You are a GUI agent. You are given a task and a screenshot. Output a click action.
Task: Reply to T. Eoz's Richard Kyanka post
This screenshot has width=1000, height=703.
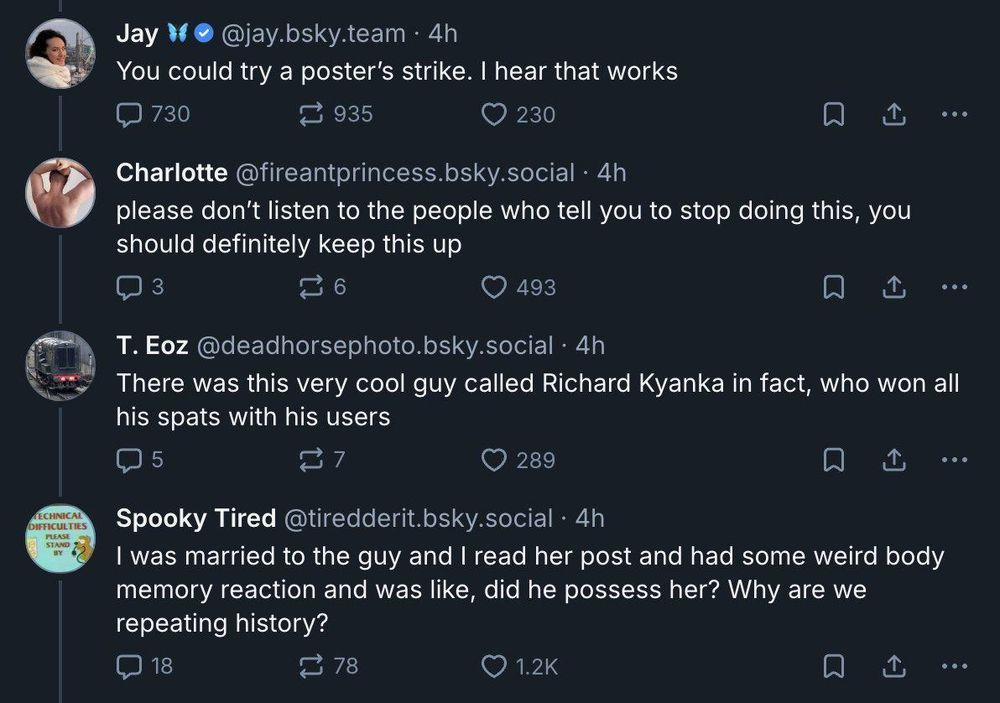[130, 460]
